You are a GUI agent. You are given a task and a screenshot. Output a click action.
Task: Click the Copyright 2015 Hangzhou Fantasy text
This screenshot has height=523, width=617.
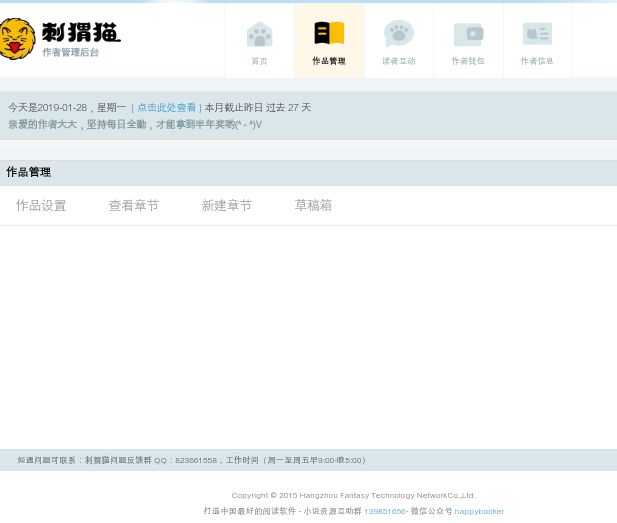pyautogui.click(x=354, y=495)
